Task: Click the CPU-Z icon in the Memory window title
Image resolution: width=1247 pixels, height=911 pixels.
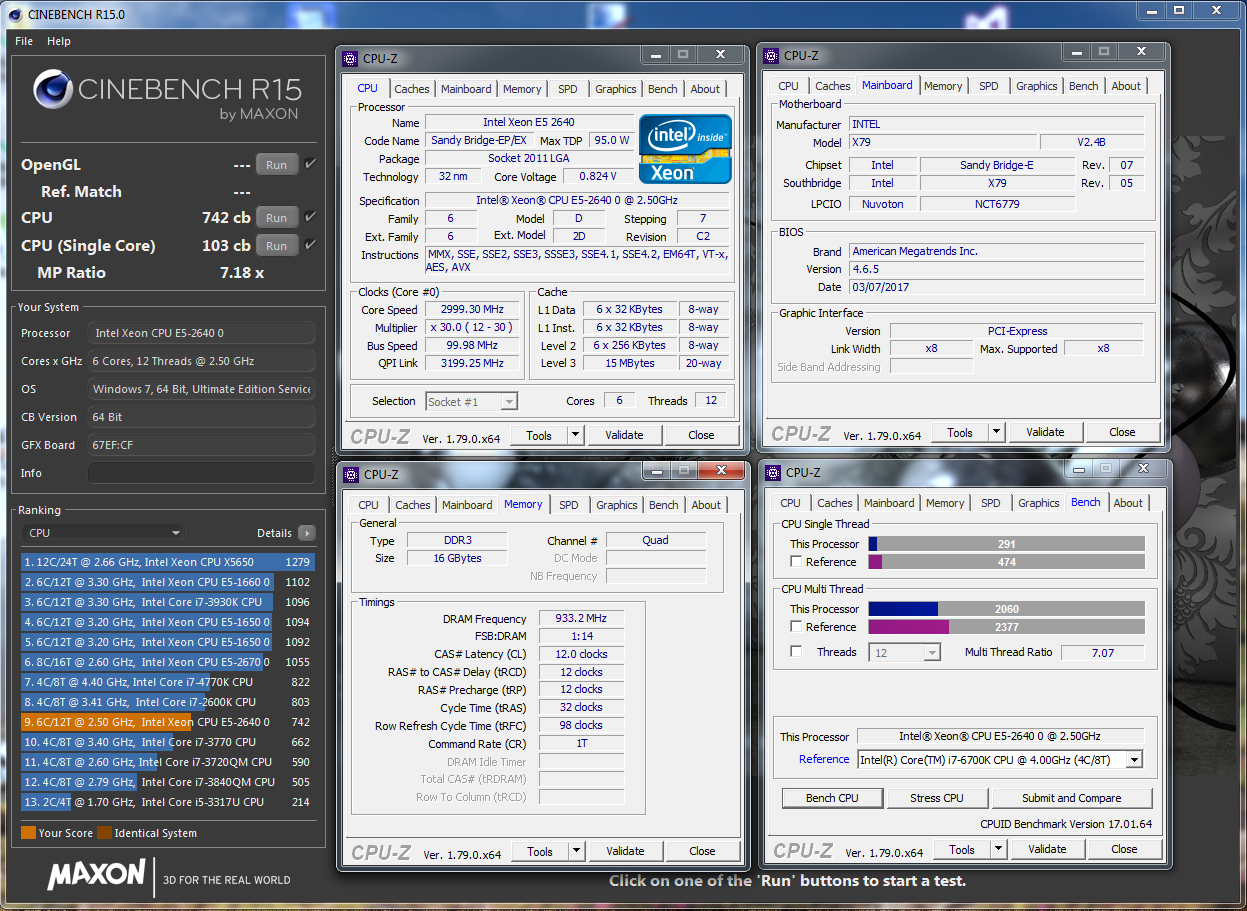Action: (x=351, y=475)
